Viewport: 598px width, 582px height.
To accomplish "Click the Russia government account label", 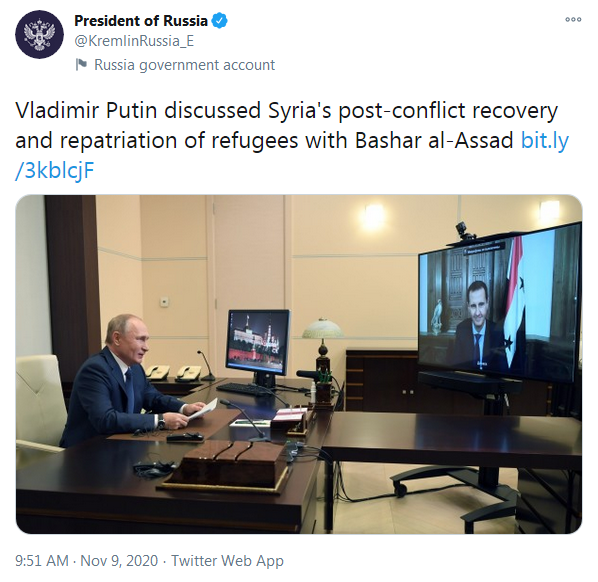I will [184, 65].
